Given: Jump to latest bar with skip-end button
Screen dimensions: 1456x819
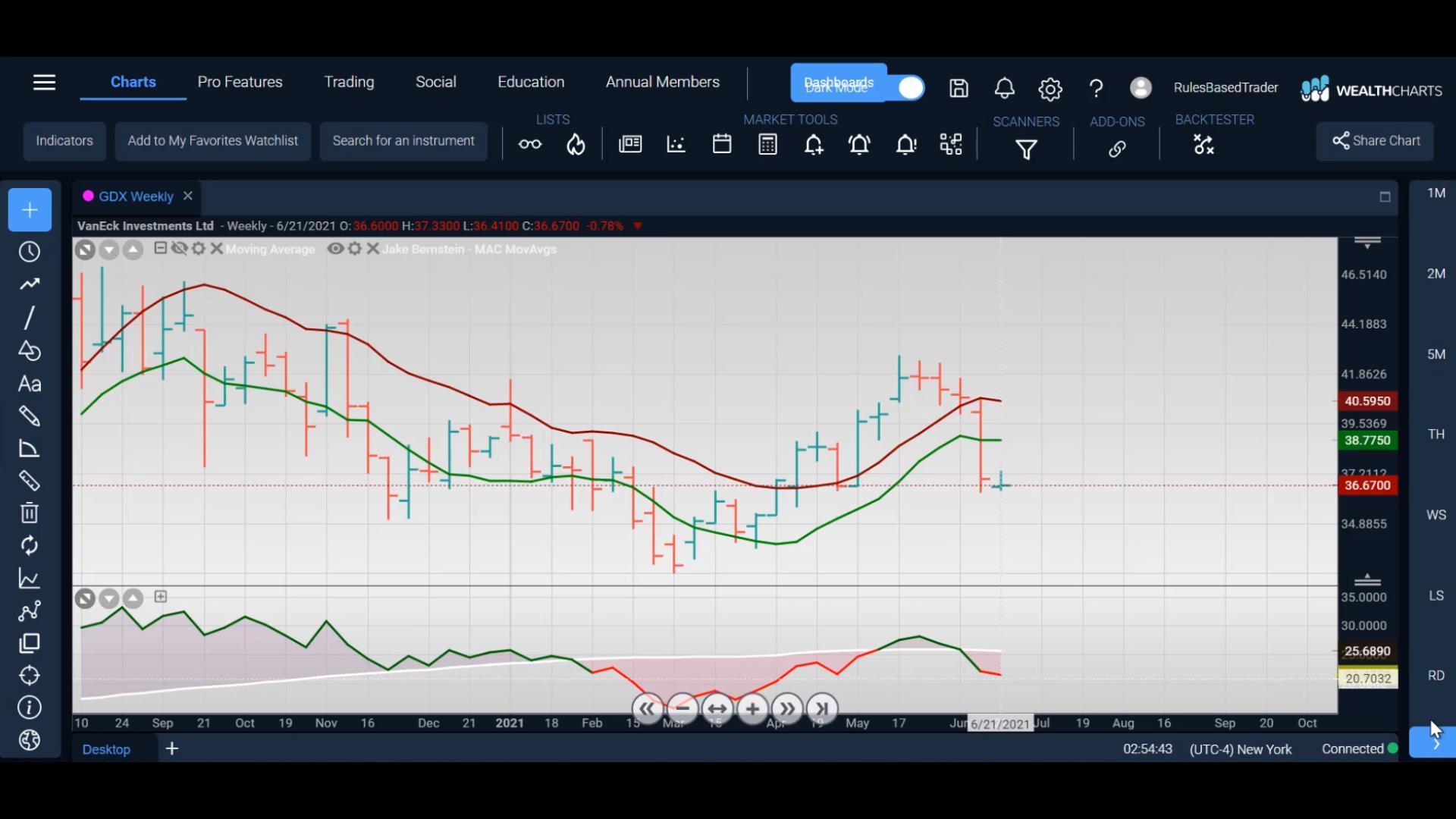Looking at the screenshot, I should [x=822, y=709].
